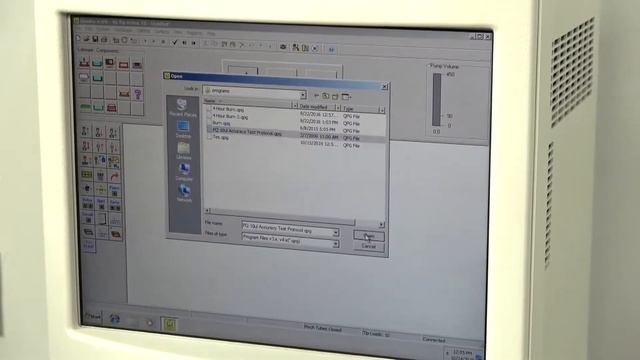The height and width of the screenshot is (360, 640).
Task: Open the Date modified column dropdown arrow
Action: 338,107
